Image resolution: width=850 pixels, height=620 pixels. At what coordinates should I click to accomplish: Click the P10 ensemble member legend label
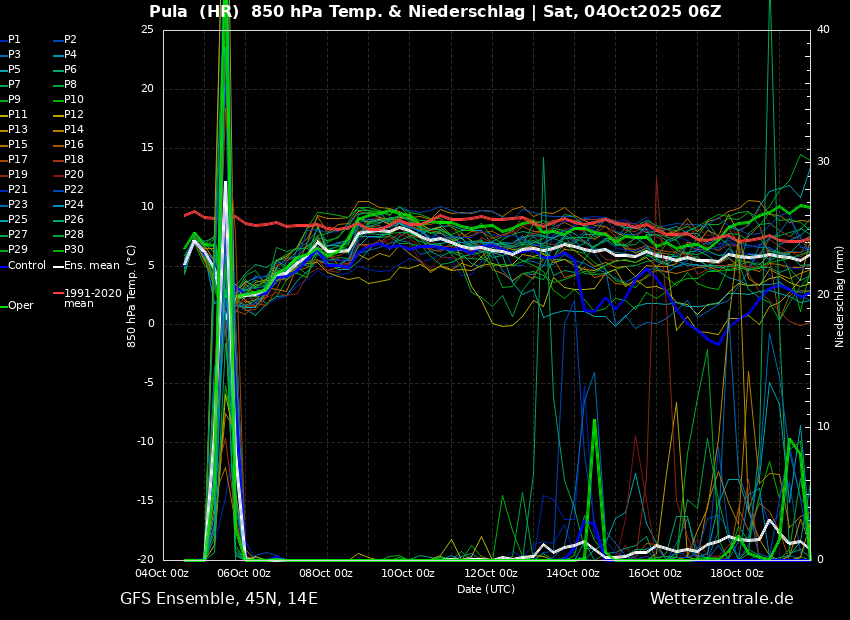click(73, 100)
